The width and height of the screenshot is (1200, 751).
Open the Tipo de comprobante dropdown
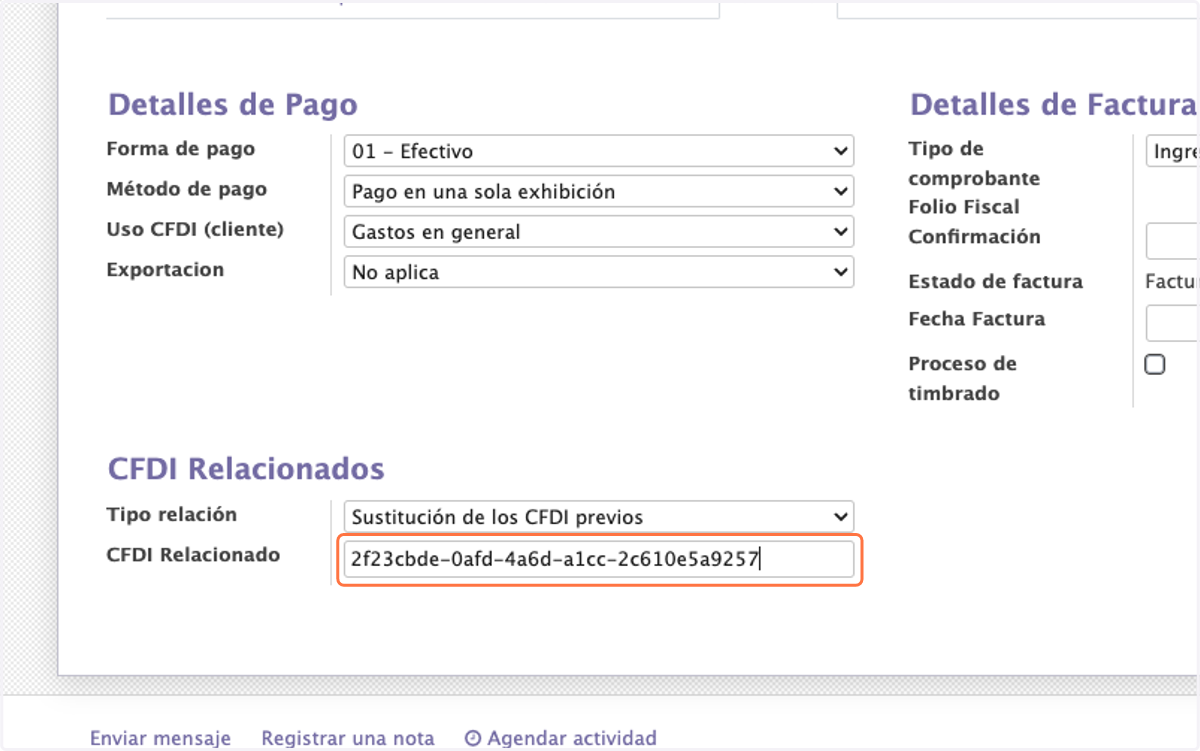click(x=1172, y=151)
